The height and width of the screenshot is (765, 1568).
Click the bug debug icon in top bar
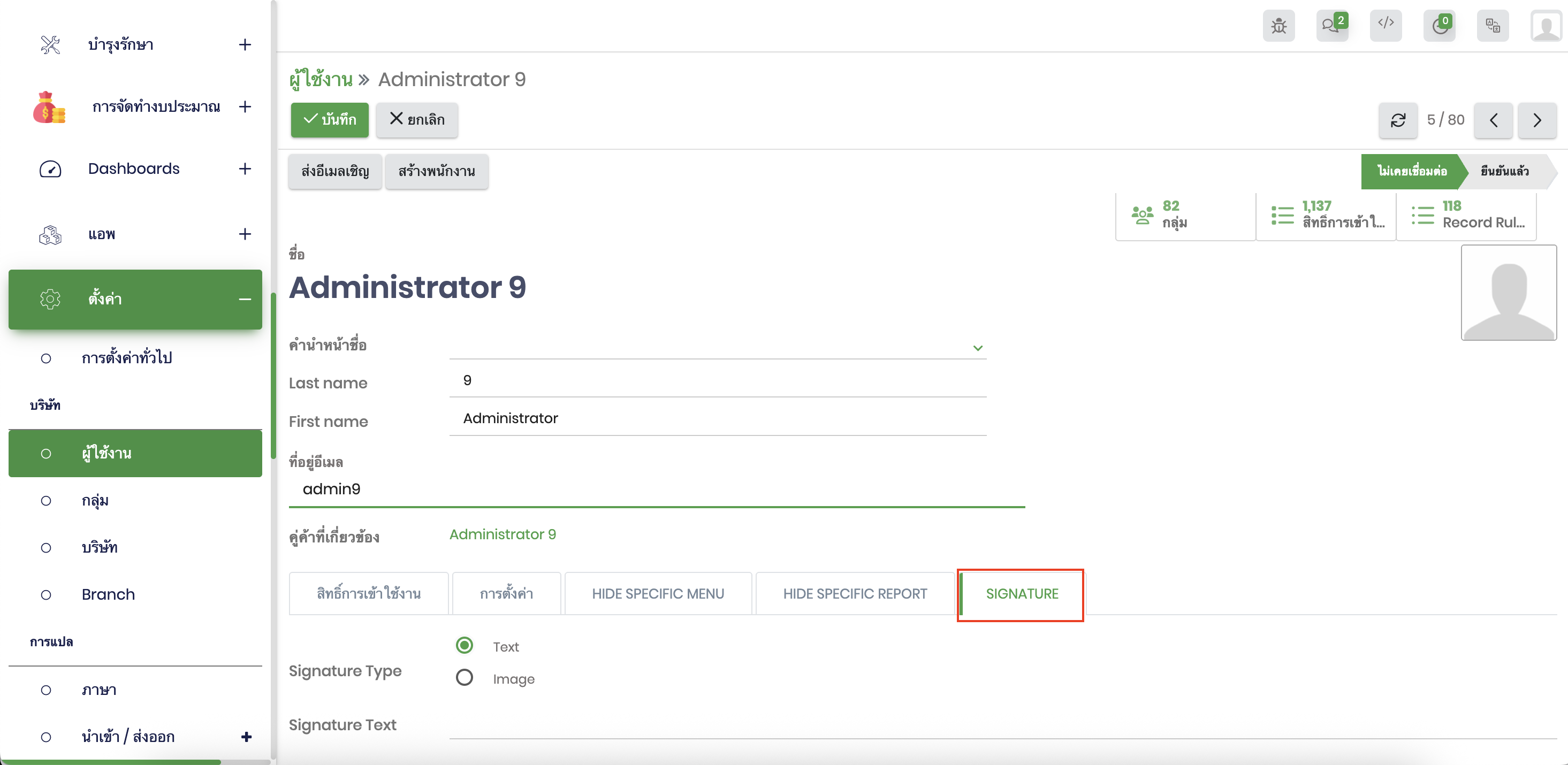point(1278,26)
